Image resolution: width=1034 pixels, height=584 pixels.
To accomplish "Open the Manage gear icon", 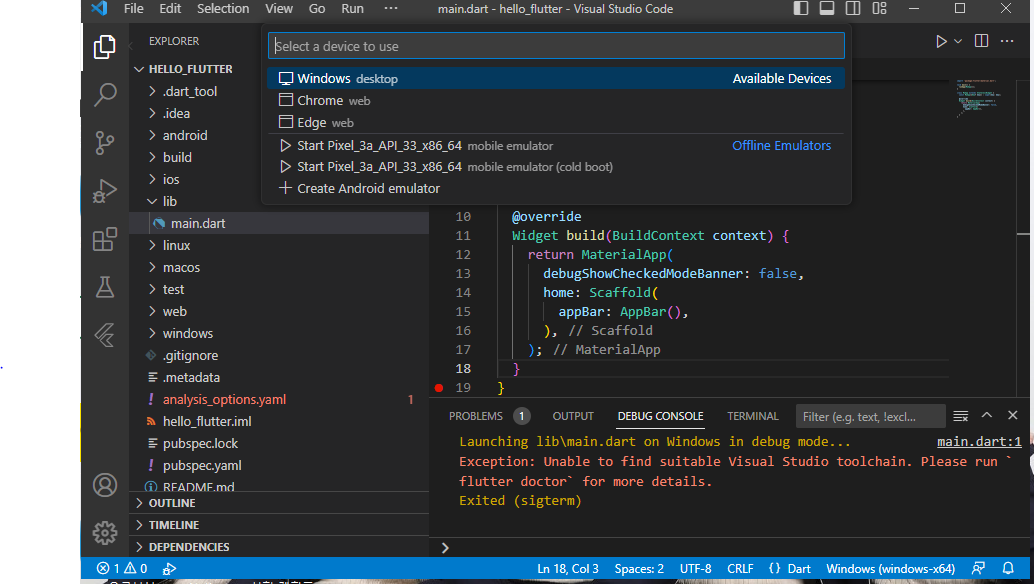I will [x=104, y=533].
